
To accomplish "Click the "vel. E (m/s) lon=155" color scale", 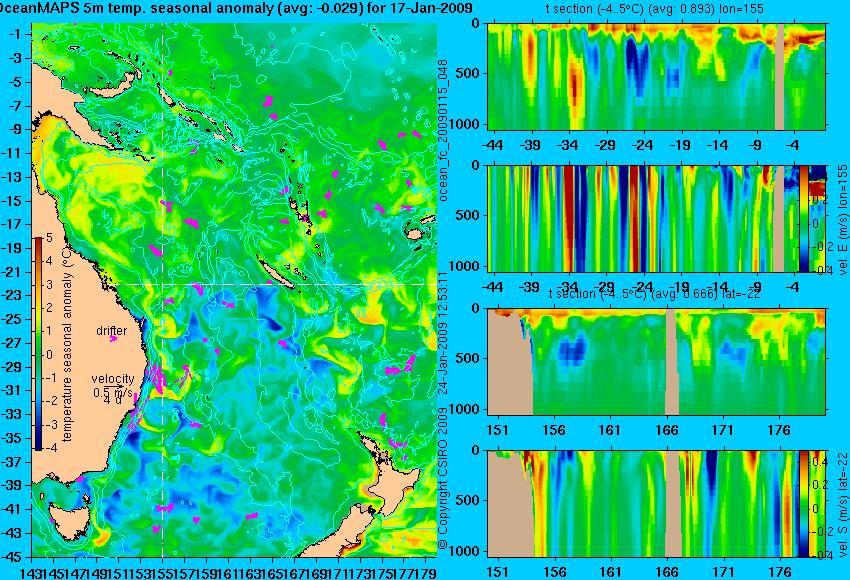I will click(x=804, y=219).
